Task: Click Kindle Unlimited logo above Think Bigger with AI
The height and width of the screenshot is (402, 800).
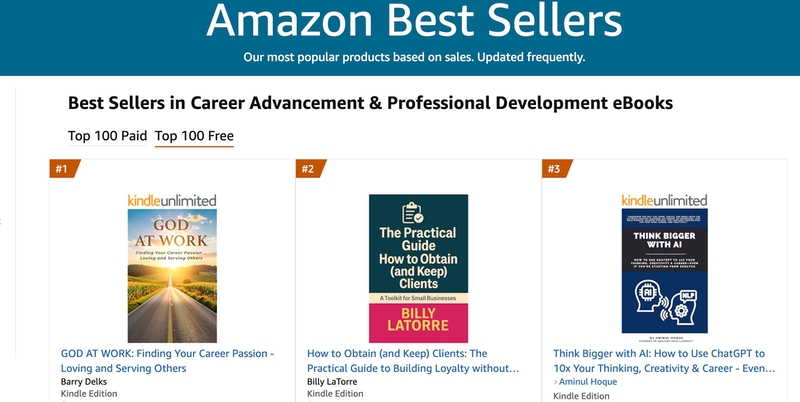Action: 664,201
